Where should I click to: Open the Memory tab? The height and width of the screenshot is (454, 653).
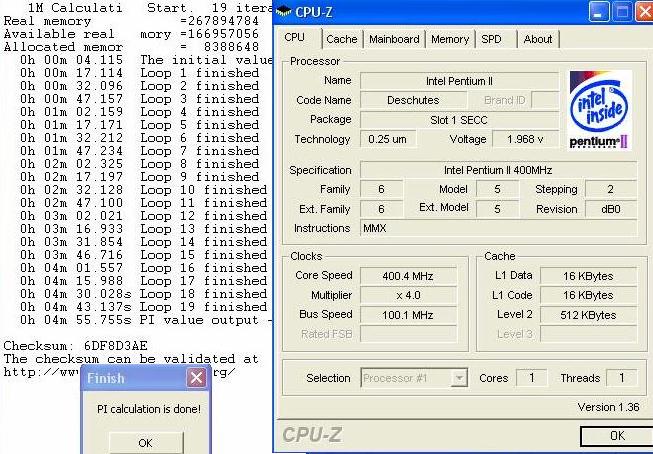(x=450, y=39)
